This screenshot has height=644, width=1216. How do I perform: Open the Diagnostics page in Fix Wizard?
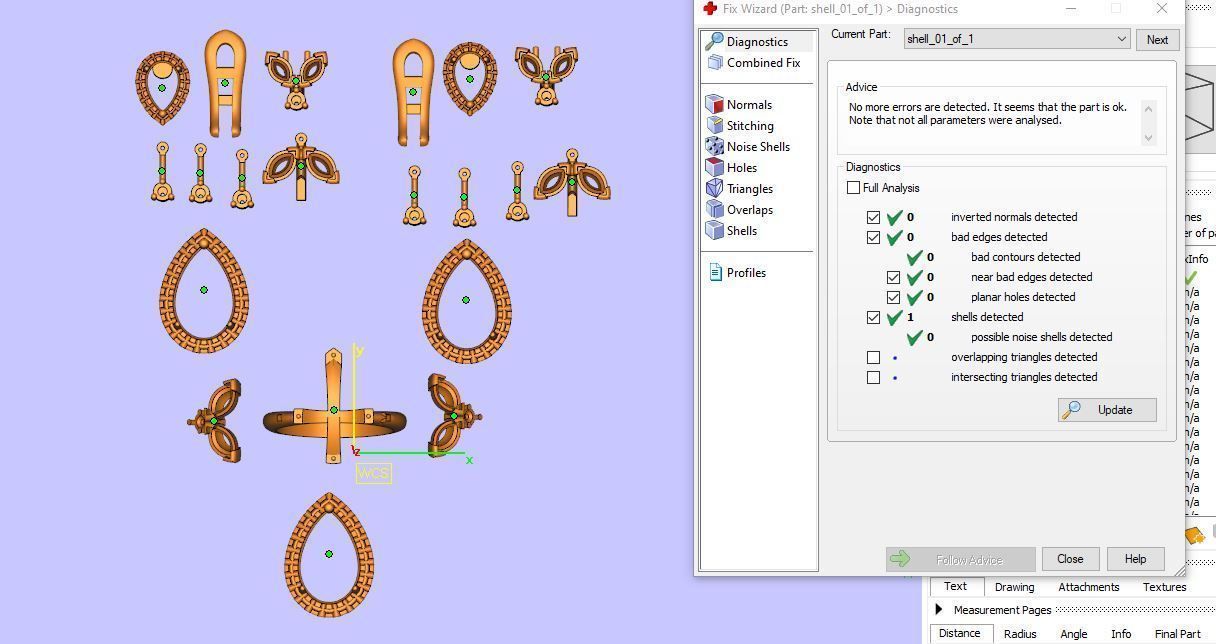click(x=757, y=42)
